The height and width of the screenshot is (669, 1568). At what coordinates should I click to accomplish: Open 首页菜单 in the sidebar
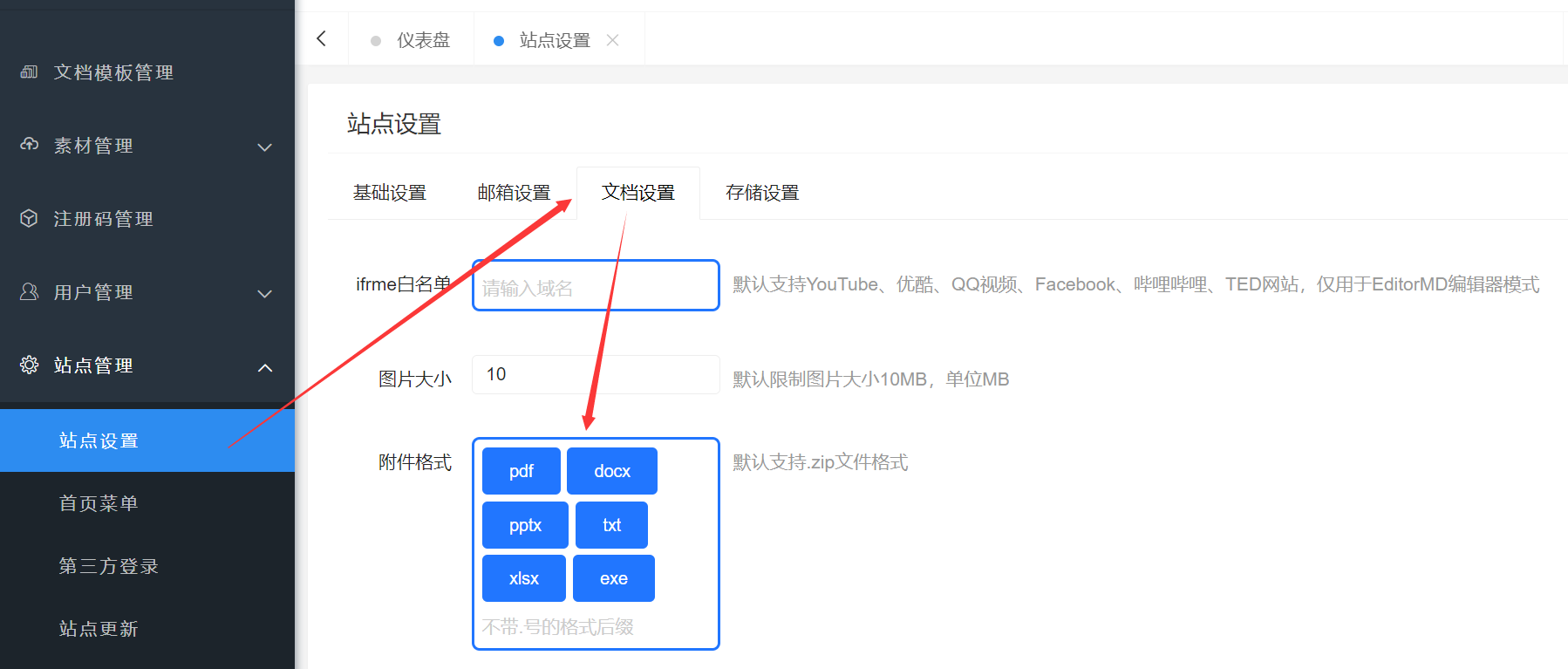click(x=99, y=503)
